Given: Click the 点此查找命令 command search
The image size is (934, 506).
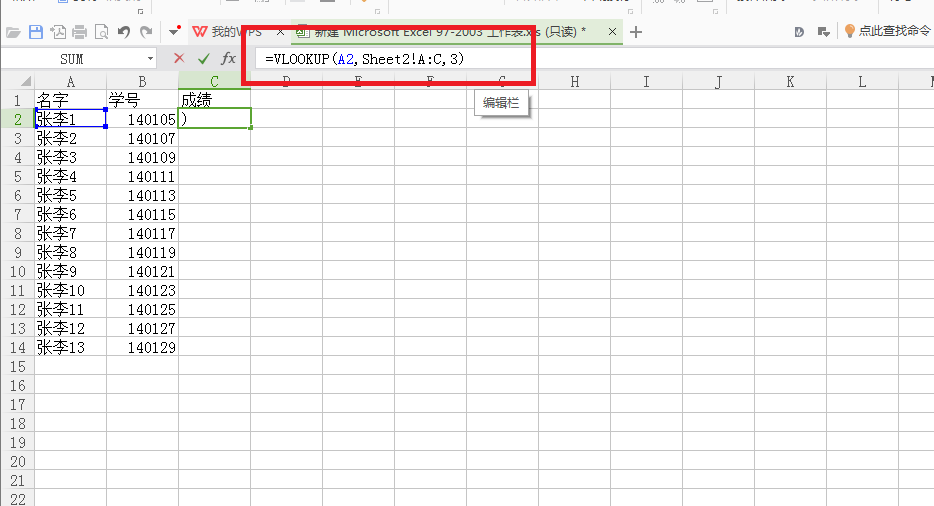Looking at the screenshot, I should [x=887, y=32].
